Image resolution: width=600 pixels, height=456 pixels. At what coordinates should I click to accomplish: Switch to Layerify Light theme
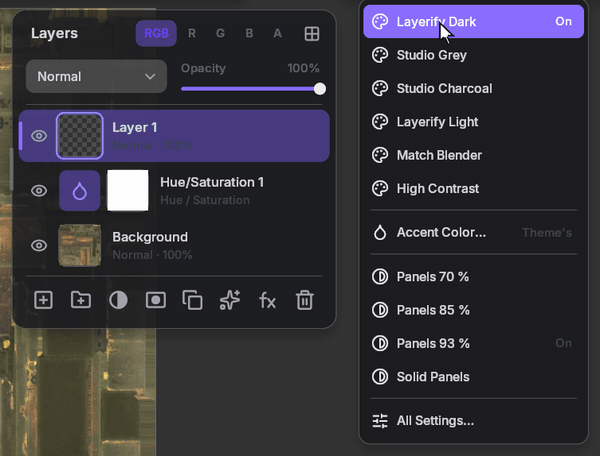pyautogui.click(x=474, y=122)
